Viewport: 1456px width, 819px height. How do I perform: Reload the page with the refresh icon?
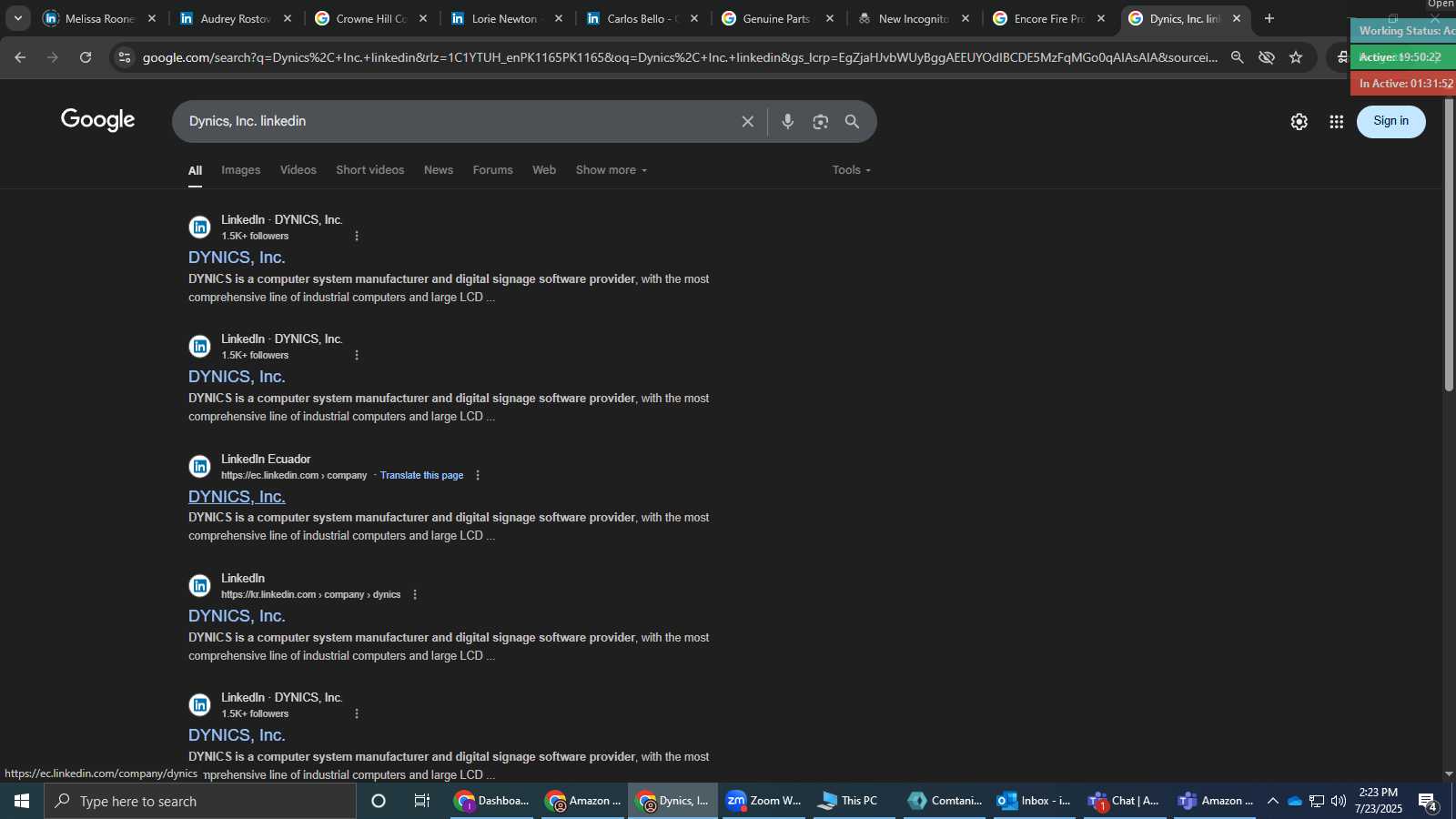(x=86, y=57)
